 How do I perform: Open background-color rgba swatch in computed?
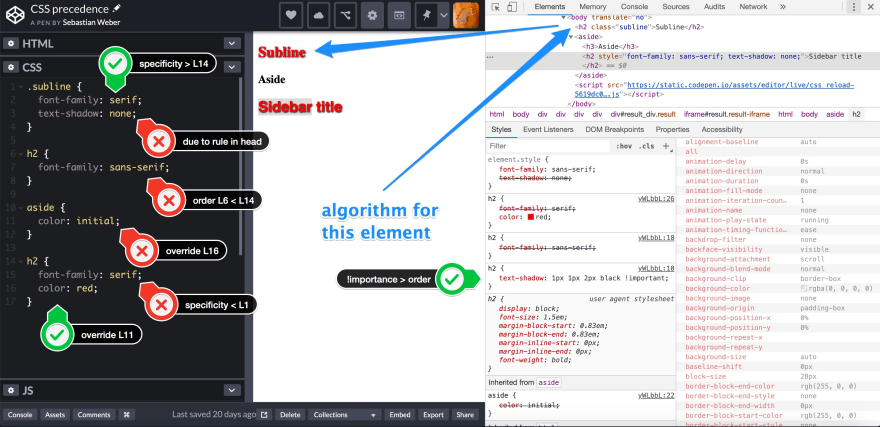pyautogui.click(x=804, y=288)
